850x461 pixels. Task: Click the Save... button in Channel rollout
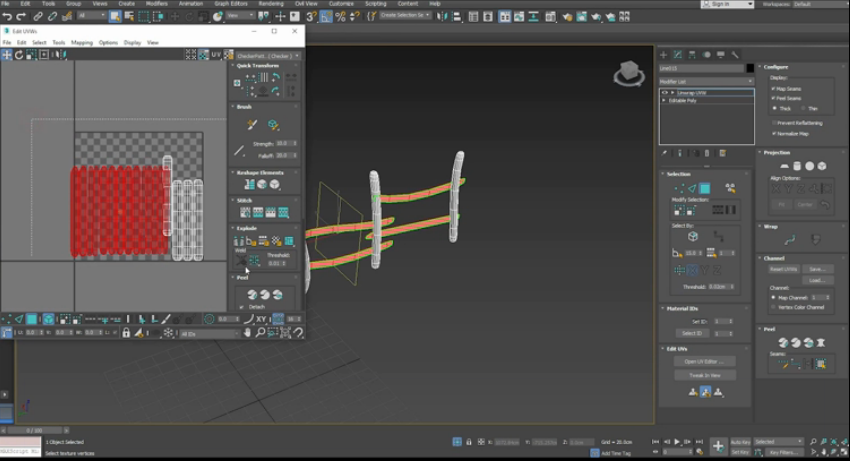(817, 270)
